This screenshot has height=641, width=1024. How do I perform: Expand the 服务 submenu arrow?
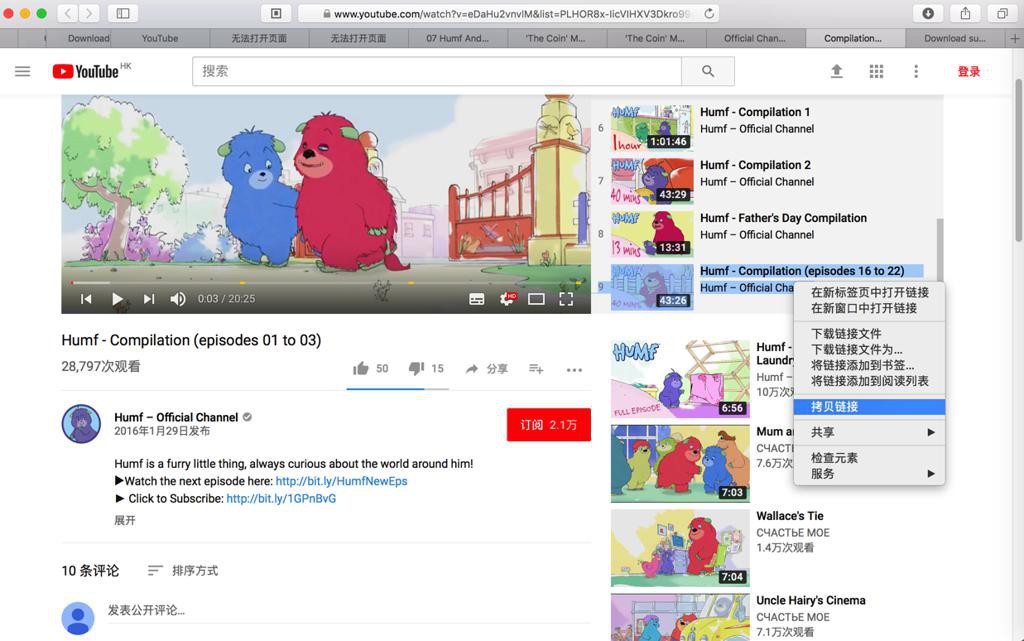pyautogui.click(x=931, y=474)
